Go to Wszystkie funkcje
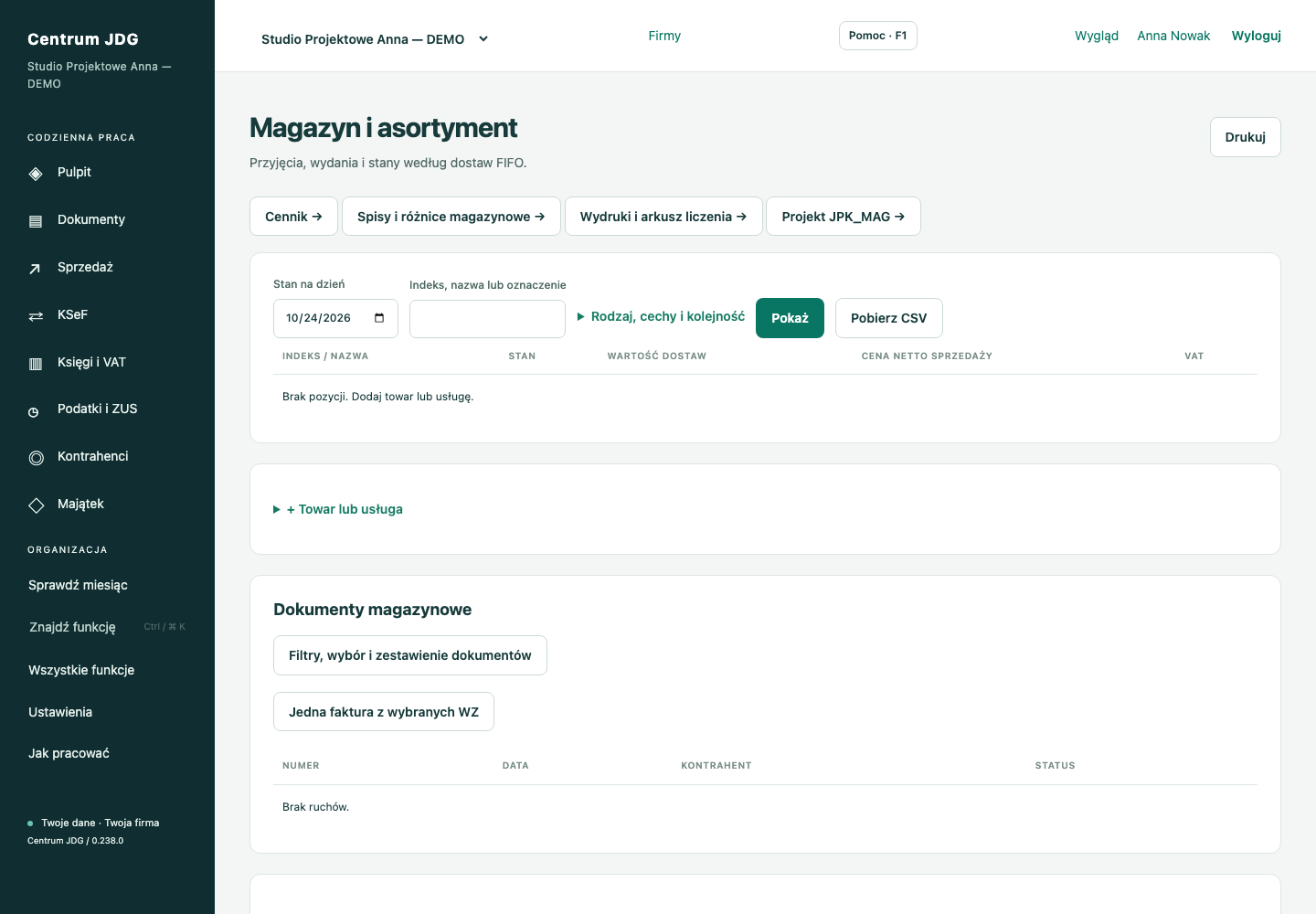Screen dimensions: 1316x914 tap(81, 670)
